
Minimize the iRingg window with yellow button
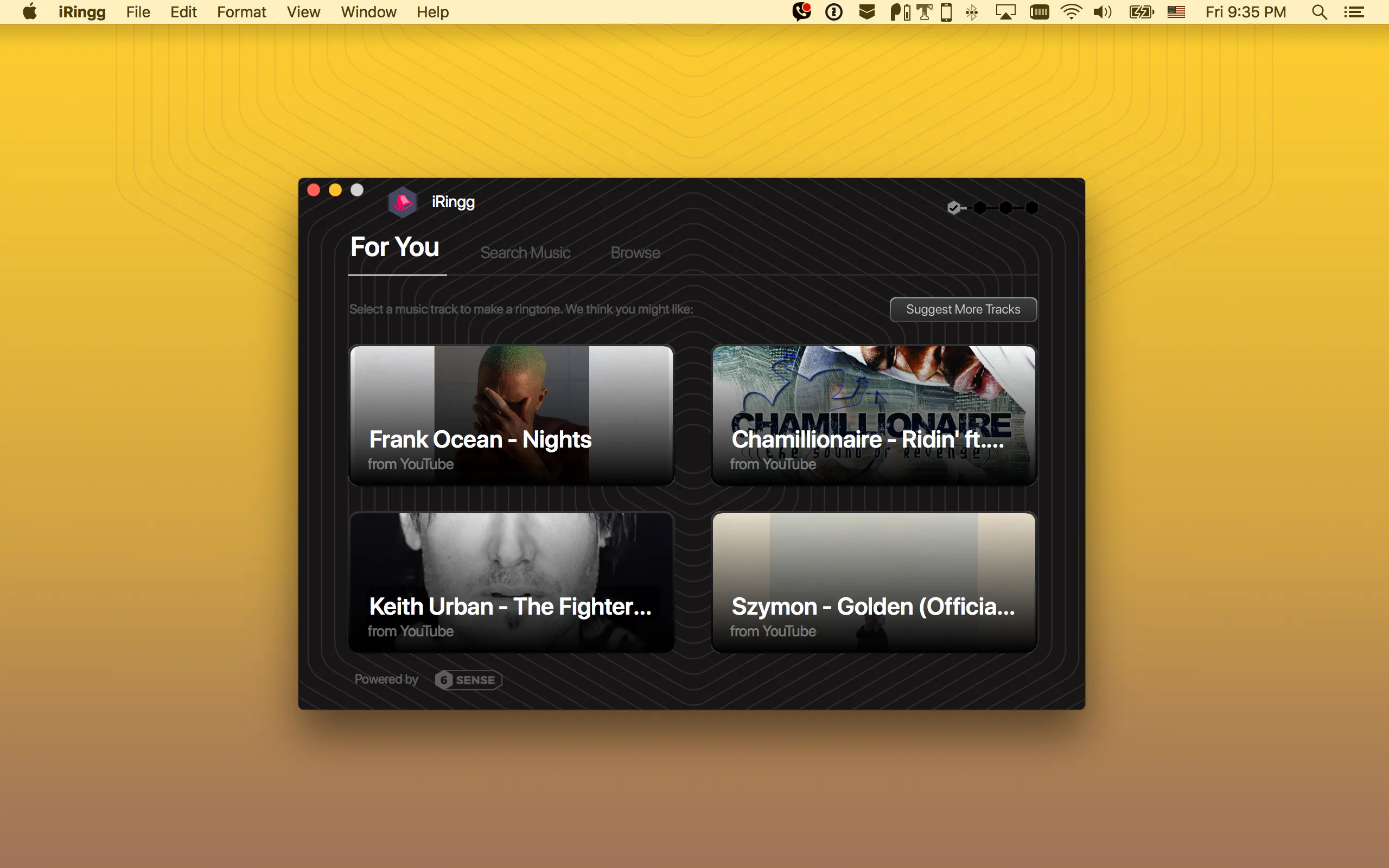pos(335,190)
